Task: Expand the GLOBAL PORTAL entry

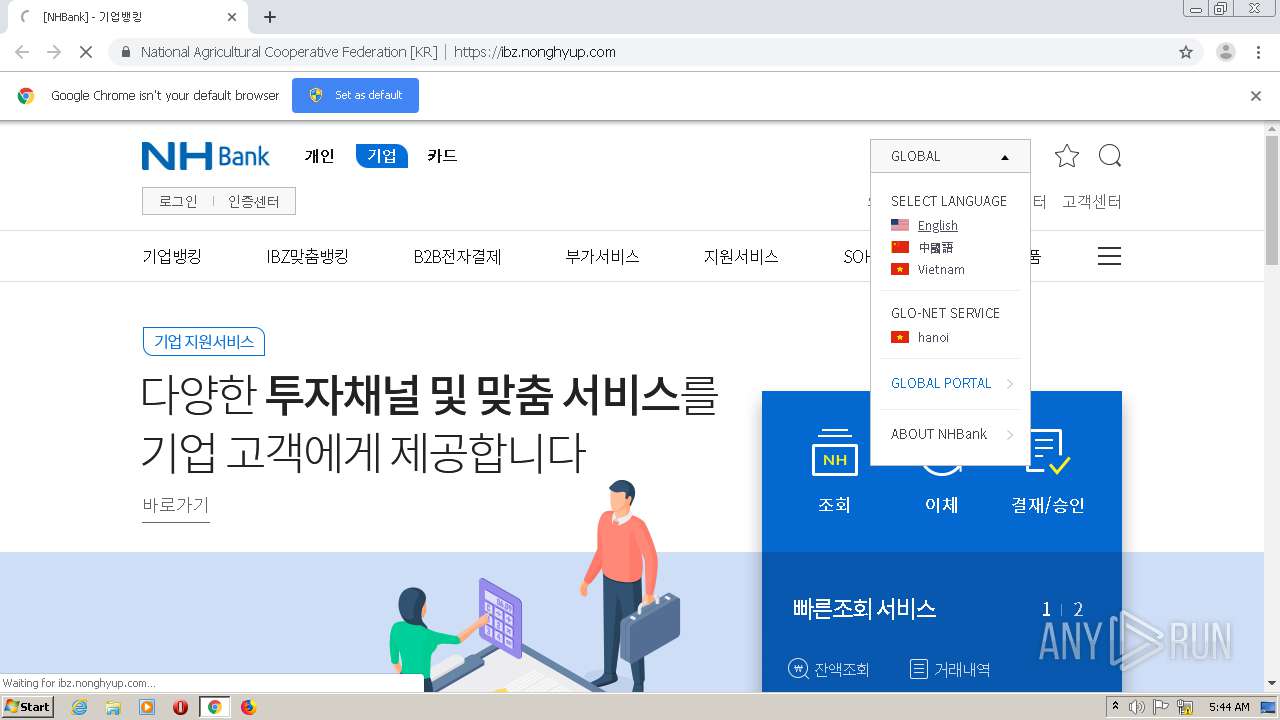Action: click(950, 383)
